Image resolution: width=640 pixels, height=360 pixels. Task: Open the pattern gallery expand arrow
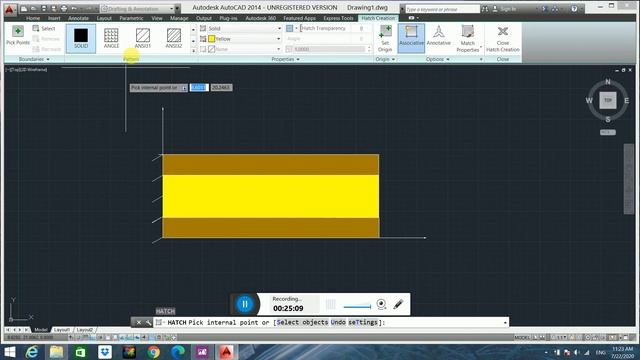[x=193, y=50]
